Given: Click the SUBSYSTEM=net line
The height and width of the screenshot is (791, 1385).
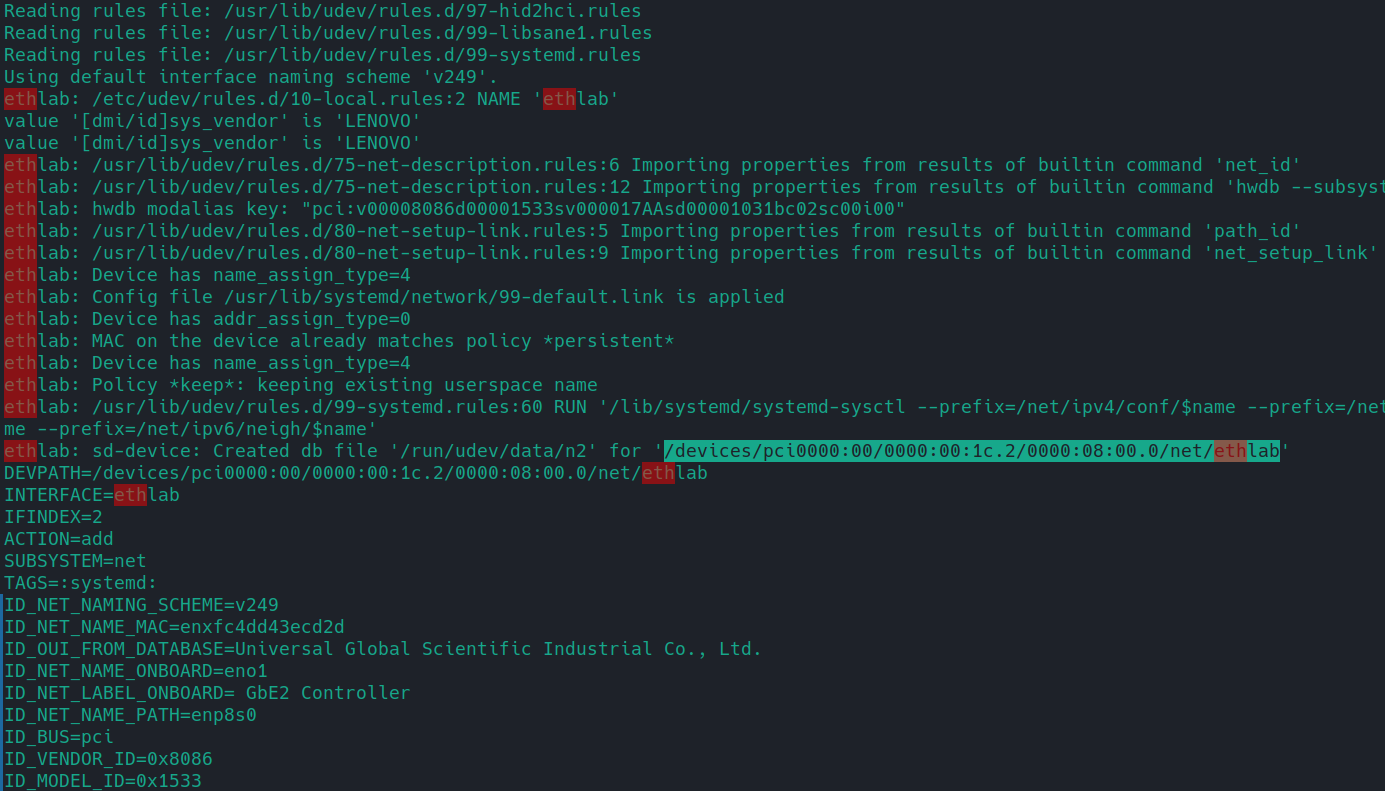Looking at the screenshot, I should pos(75,561).
